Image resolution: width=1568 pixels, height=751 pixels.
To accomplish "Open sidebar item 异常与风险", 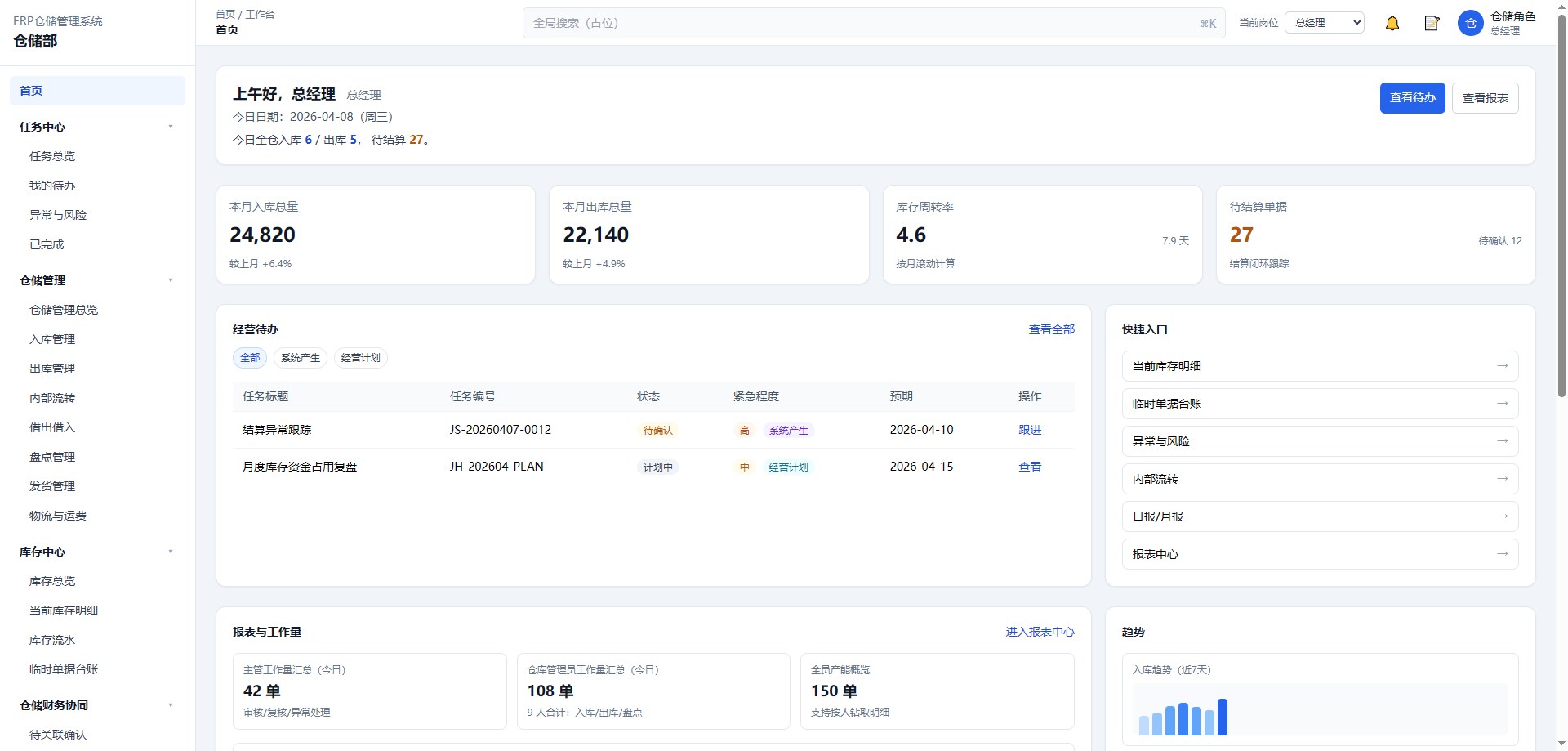I will (x=97, y=215).
